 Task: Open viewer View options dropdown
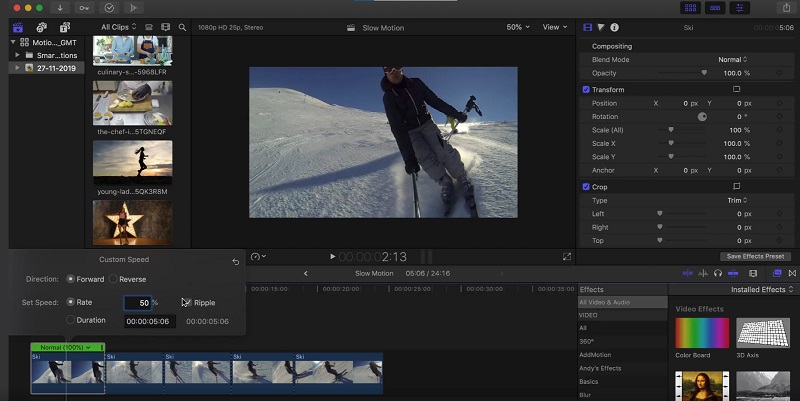coord(555,27)
